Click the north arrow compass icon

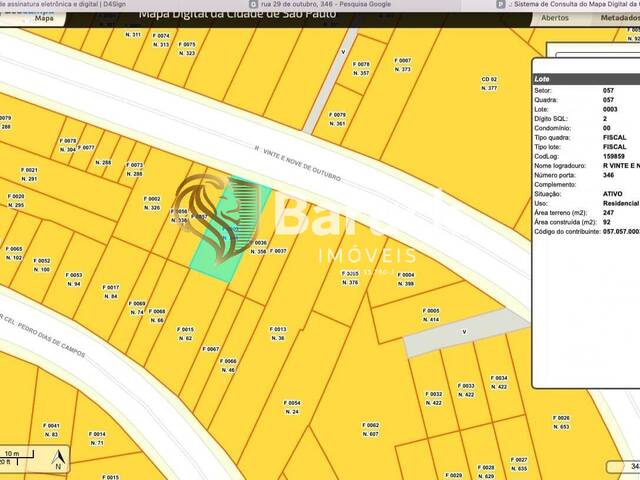click(59, 460)
